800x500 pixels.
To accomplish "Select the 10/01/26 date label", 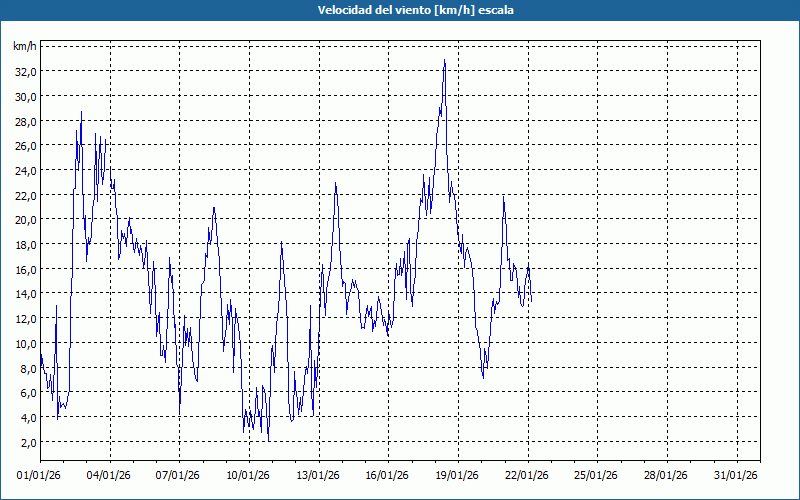I will [x=250, y=476].
